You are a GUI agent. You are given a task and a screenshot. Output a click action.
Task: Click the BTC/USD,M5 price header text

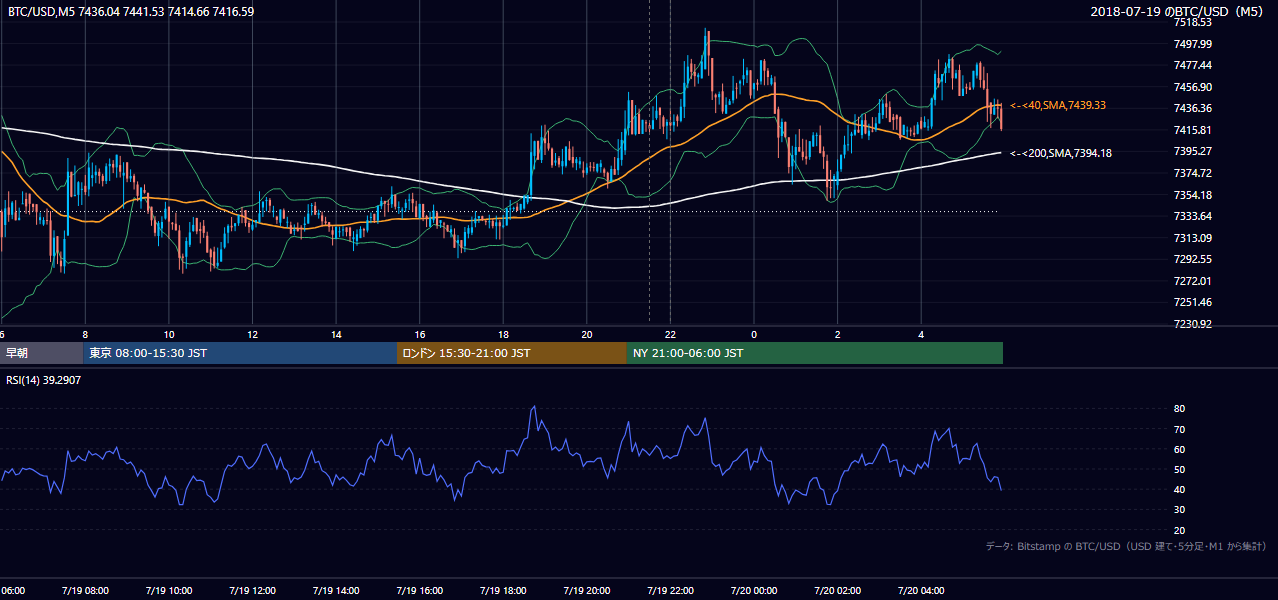[x=131, y=11]
